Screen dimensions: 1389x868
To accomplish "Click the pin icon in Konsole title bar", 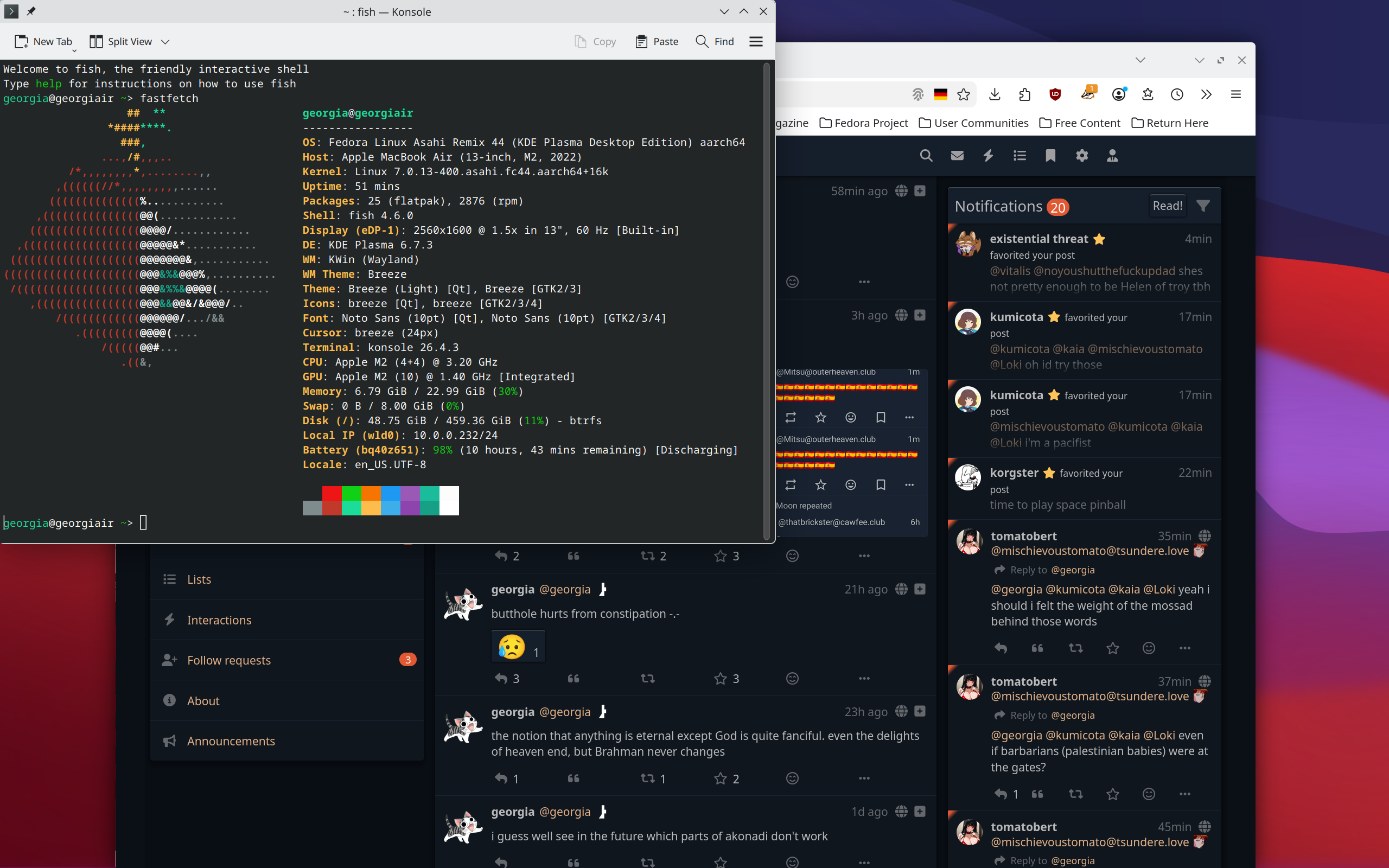I will tap(31, 11).
